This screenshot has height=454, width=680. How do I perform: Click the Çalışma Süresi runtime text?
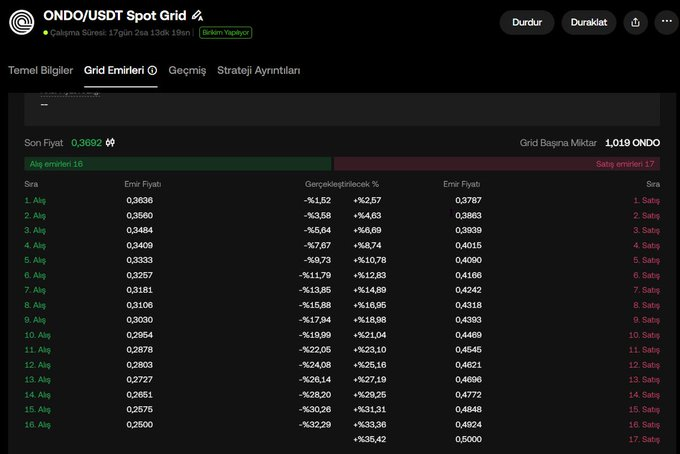pyautogui.click(x=120, y=33)
